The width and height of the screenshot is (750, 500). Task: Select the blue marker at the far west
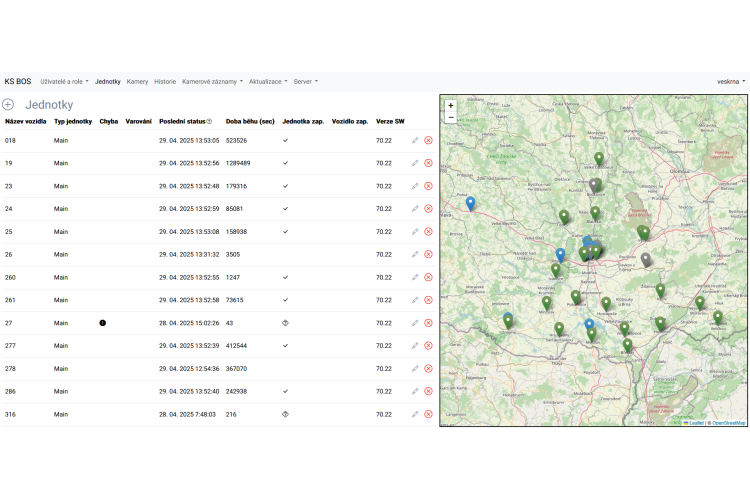coord(471,203)
